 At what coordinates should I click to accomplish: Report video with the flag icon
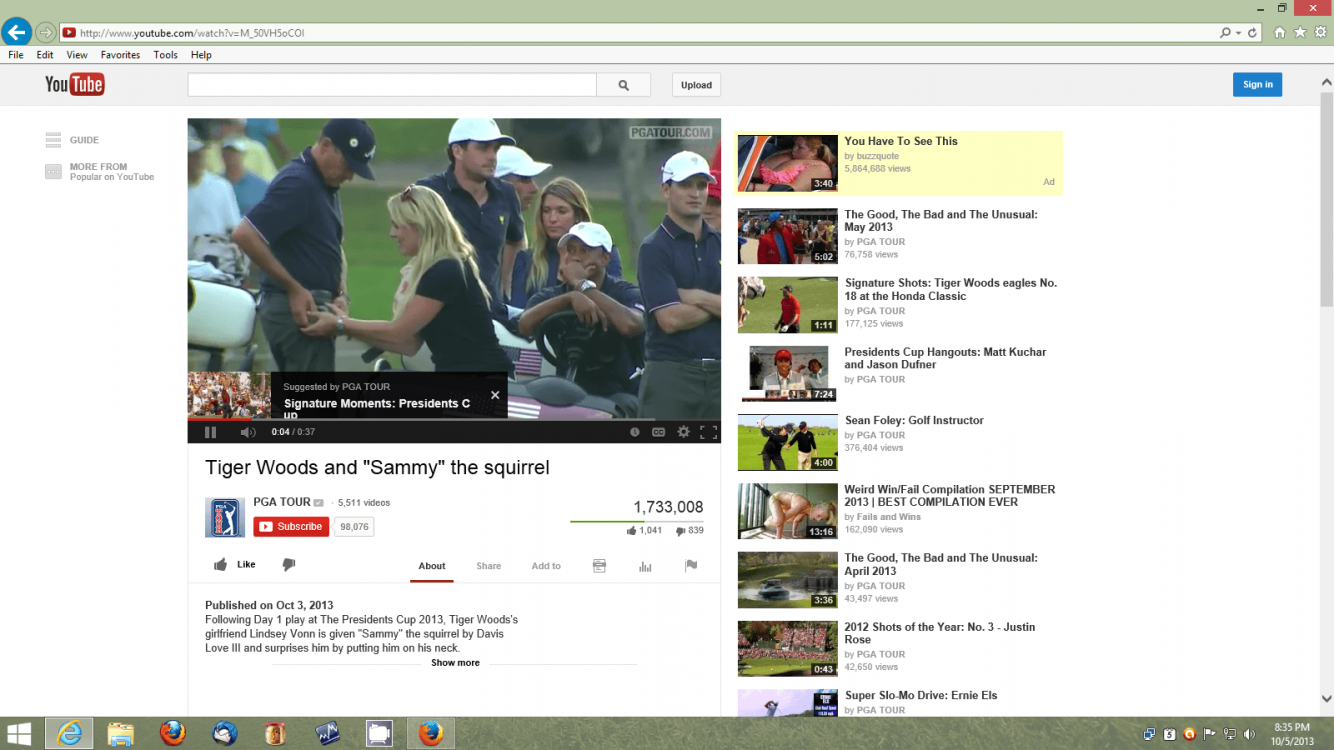point(690,566)
